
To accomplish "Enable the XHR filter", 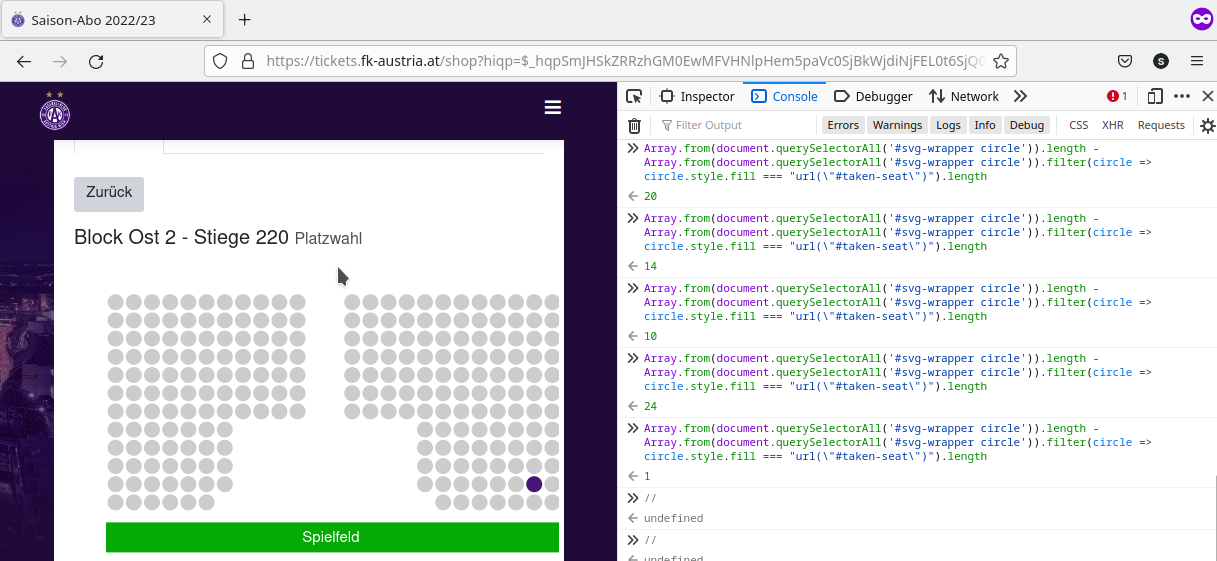I will tap(1112, 125).
